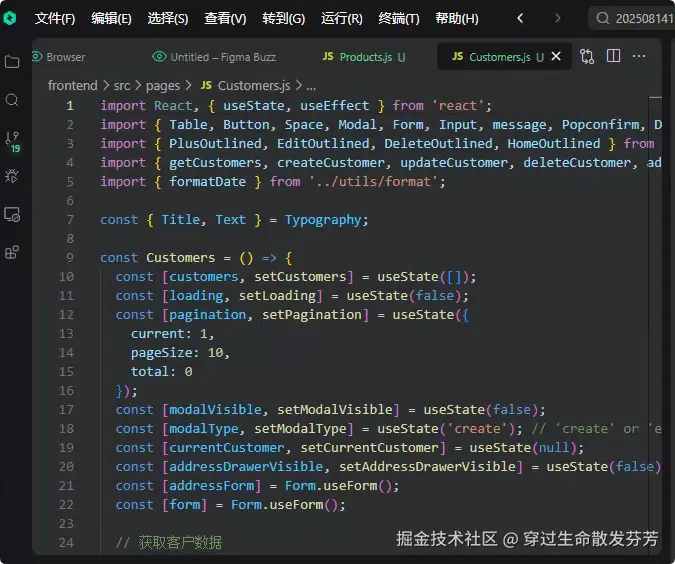
Task: Open the 运行(R) menu
Action: click(x=341, y=19)
